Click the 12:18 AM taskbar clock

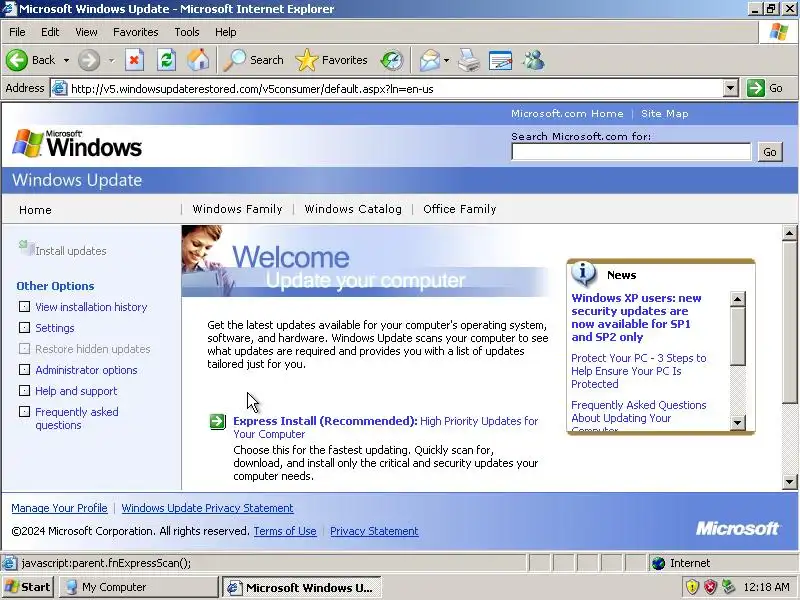[x=766, y=587]
